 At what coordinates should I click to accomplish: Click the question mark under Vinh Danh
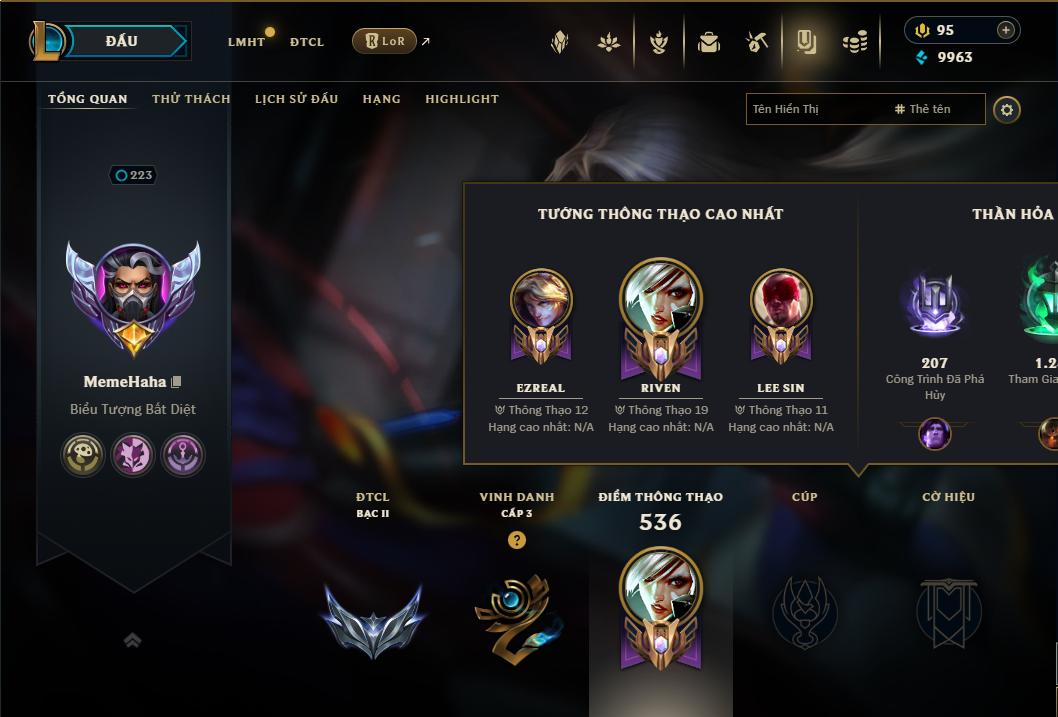[x=516, y=540]
